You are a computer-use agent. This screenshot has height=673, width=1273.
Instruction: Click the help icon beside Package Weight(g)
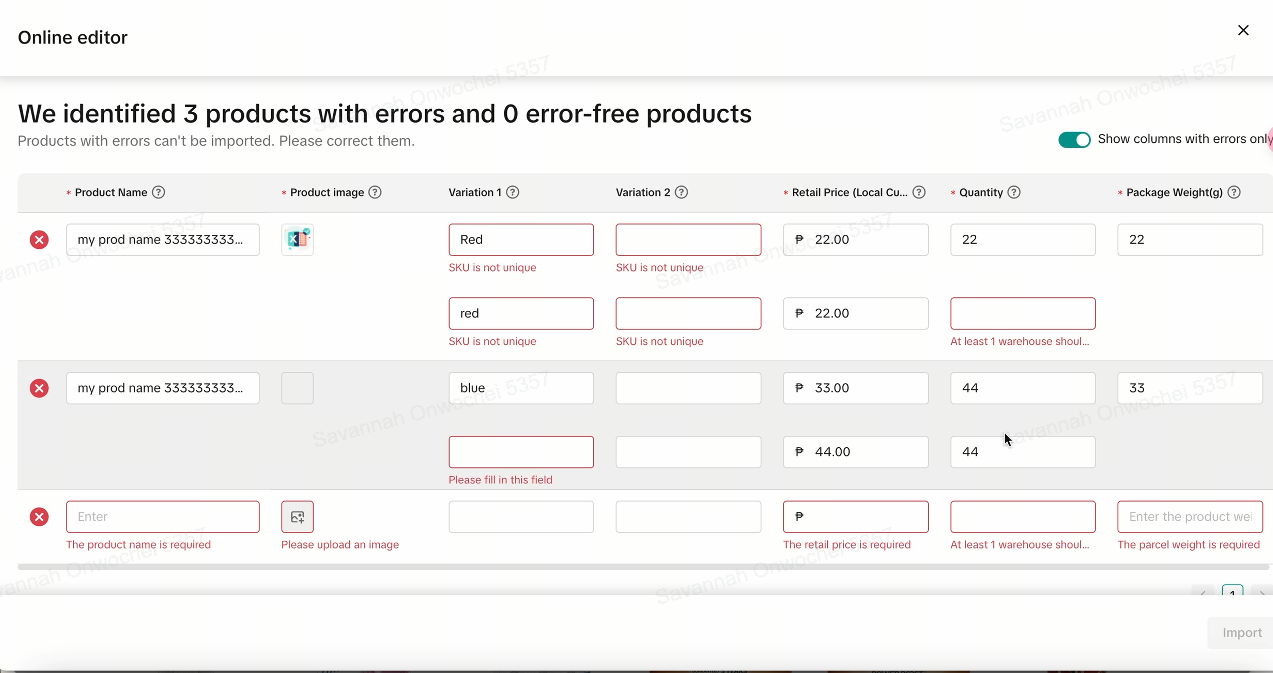click(1234, 193)
